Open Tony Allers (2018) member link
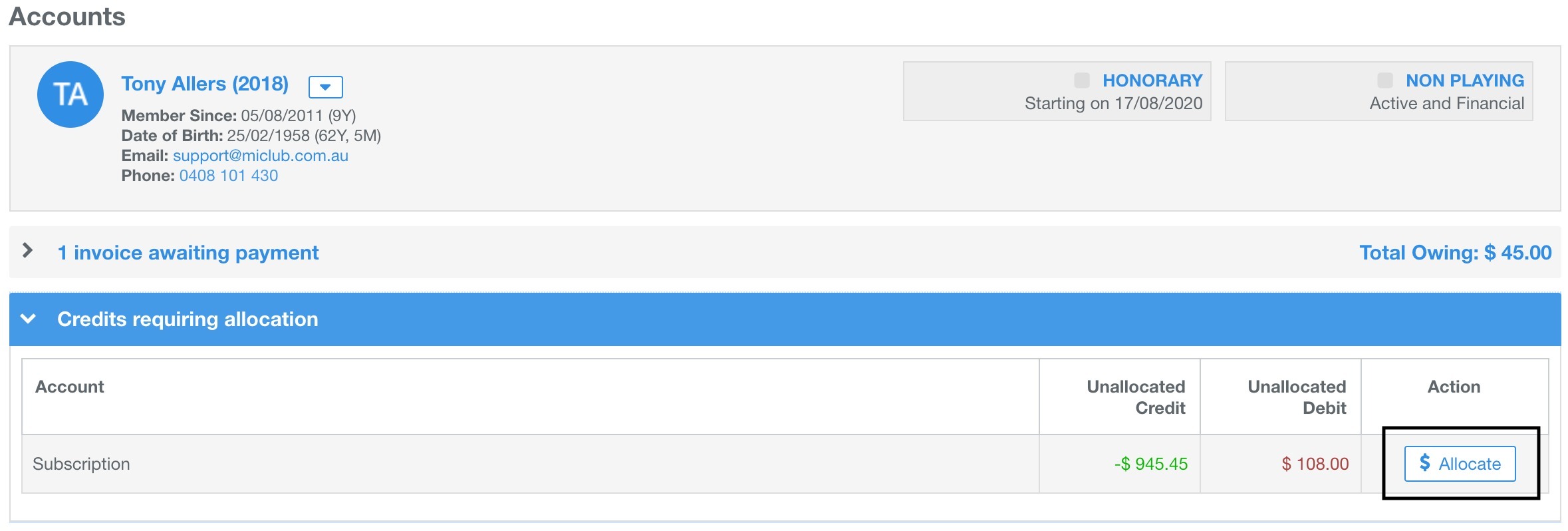Image resolution: width=1568 pixels, height=531 pixels. (x=205, y=84)
